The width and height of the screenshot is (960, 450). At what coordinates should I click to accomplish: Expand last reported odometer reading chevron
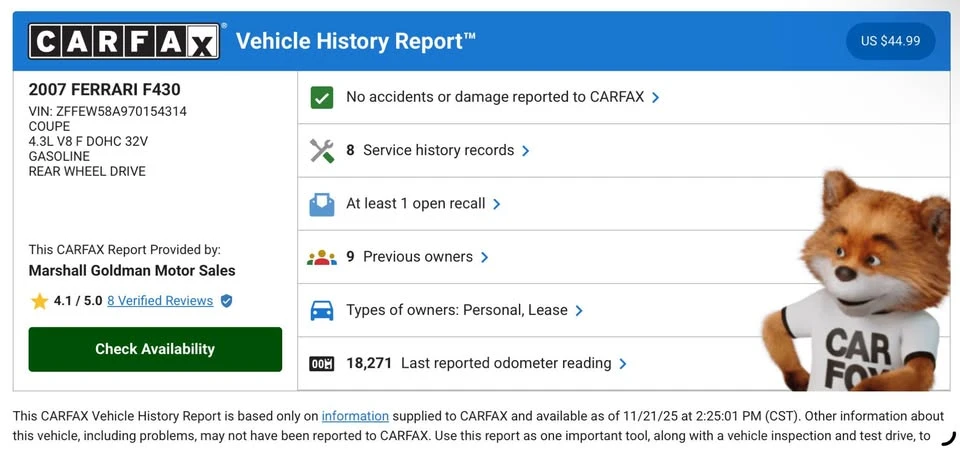(623, 364)
